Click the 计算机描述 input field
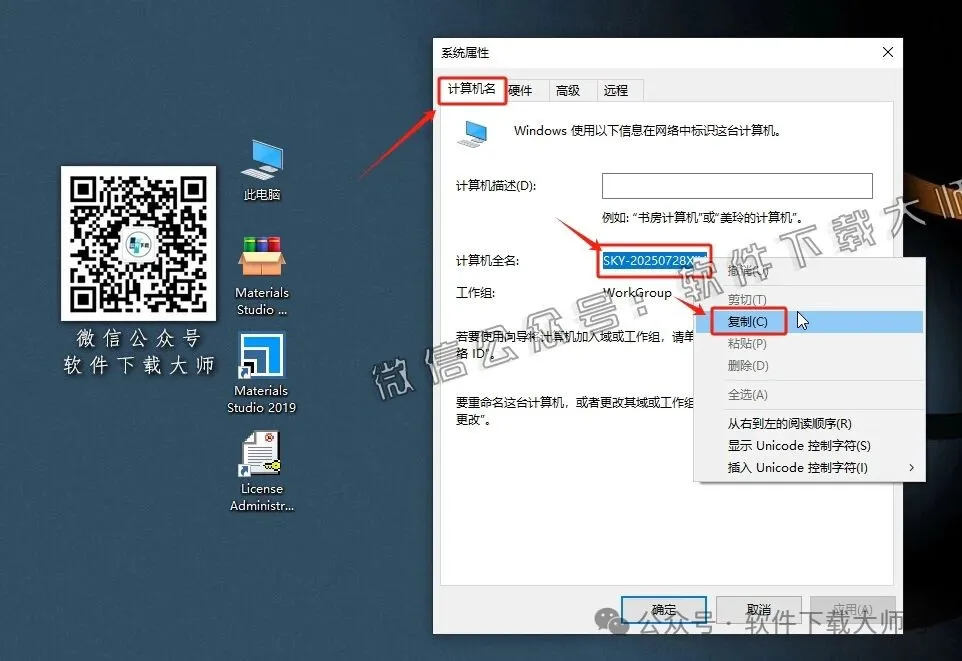This screenshot has height=661, width=962. click(x=737, y=185)
